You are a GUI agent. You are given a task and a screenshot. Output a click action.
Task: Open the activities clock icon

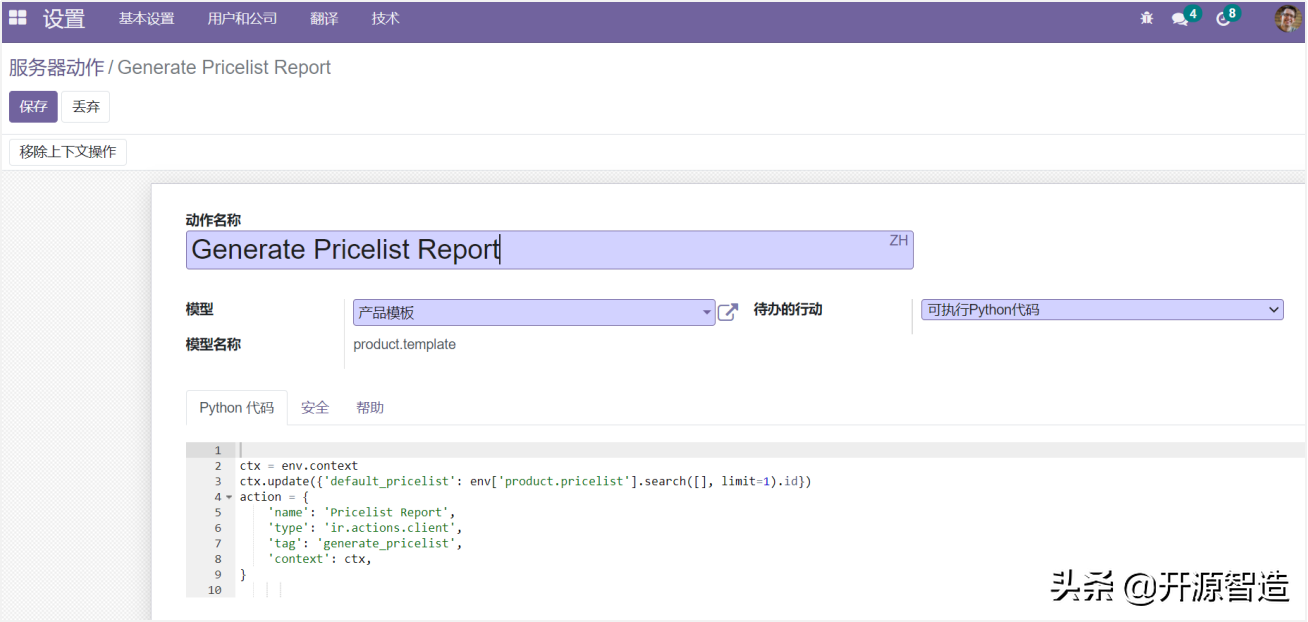1222,19
